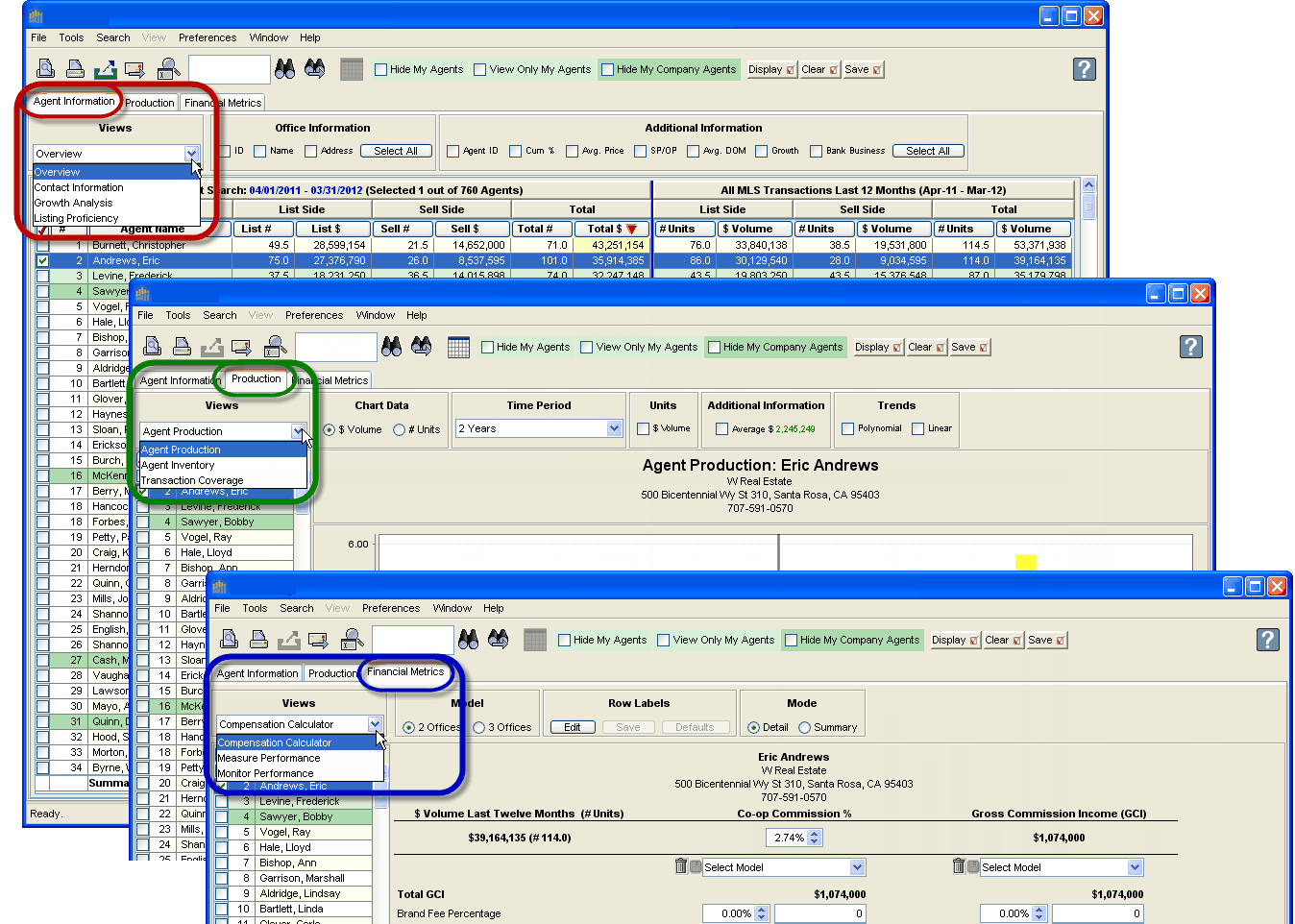This screenshot has height=924, width=1295.
Task: Click binoculars find icon in Production window
Action: [392, 346]
